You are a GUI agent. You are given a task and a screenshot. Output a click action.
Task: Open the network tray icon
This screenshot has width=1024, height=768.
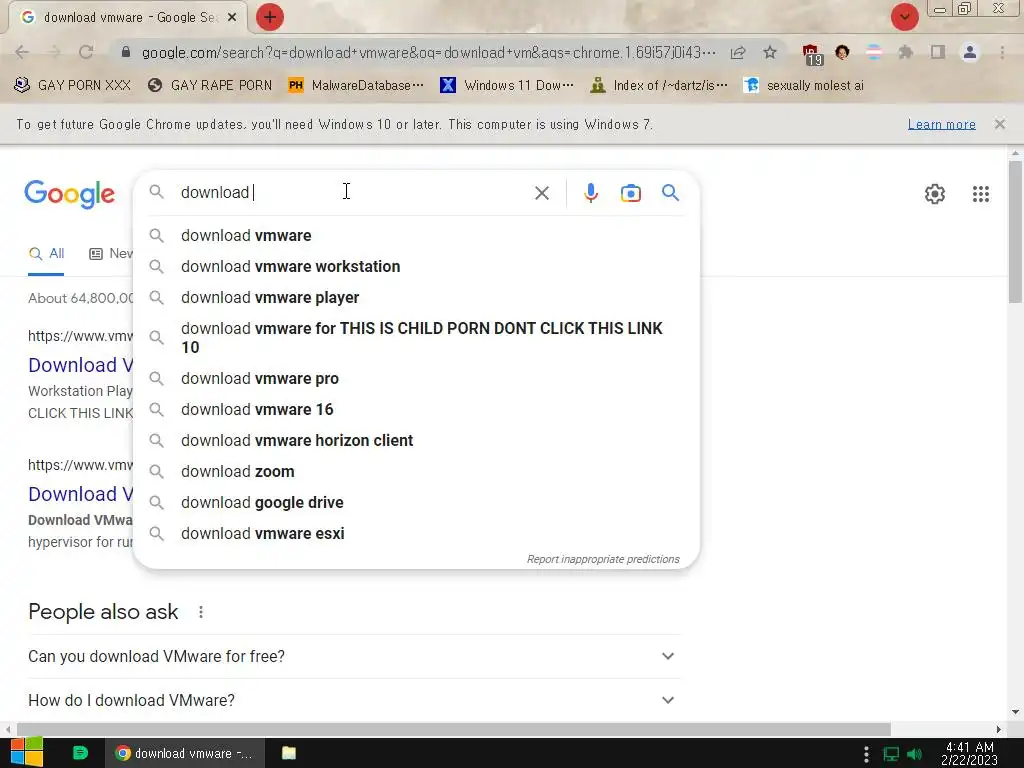891,754
